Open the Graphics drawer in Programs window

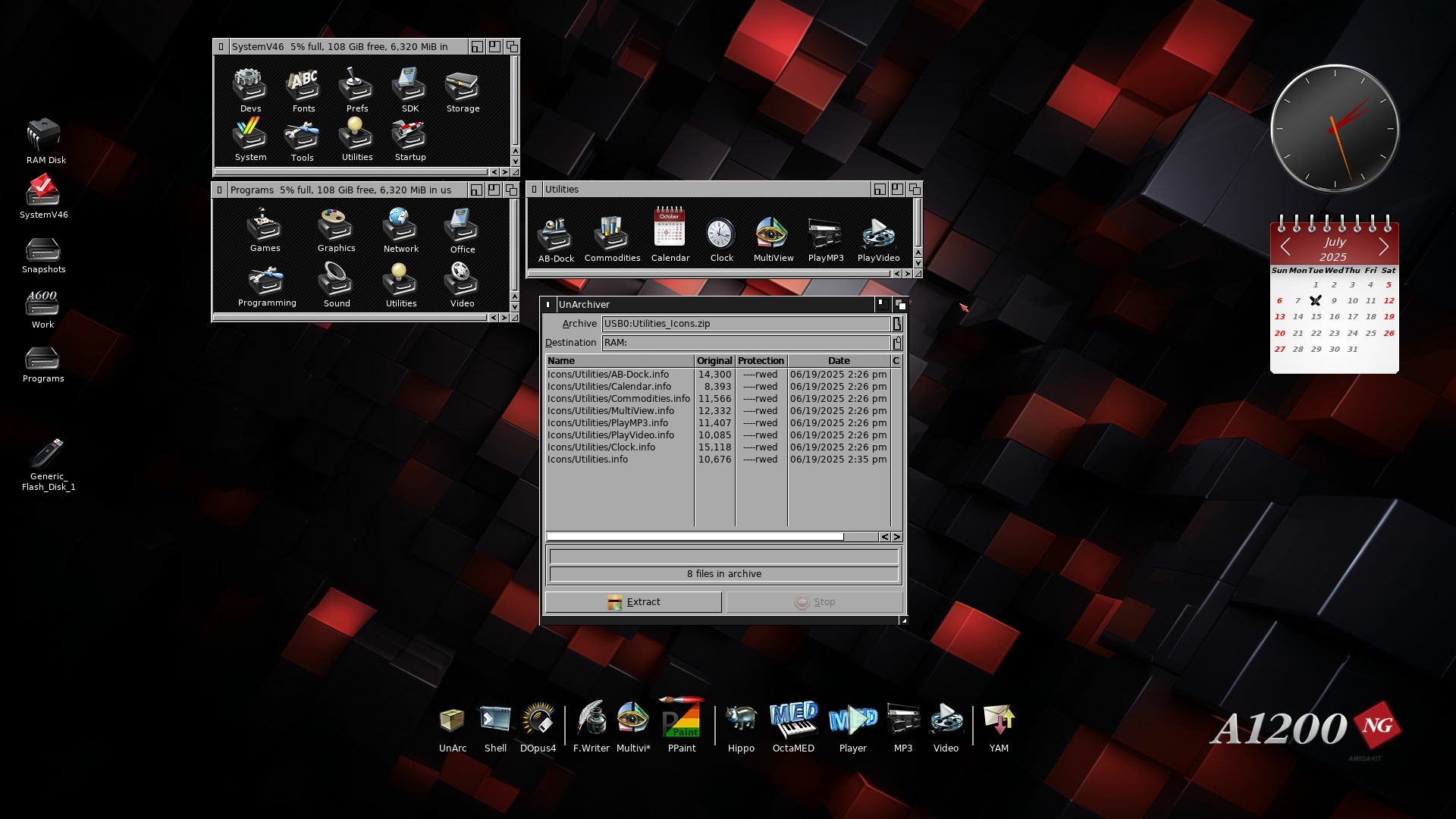(x=336, y=225)
